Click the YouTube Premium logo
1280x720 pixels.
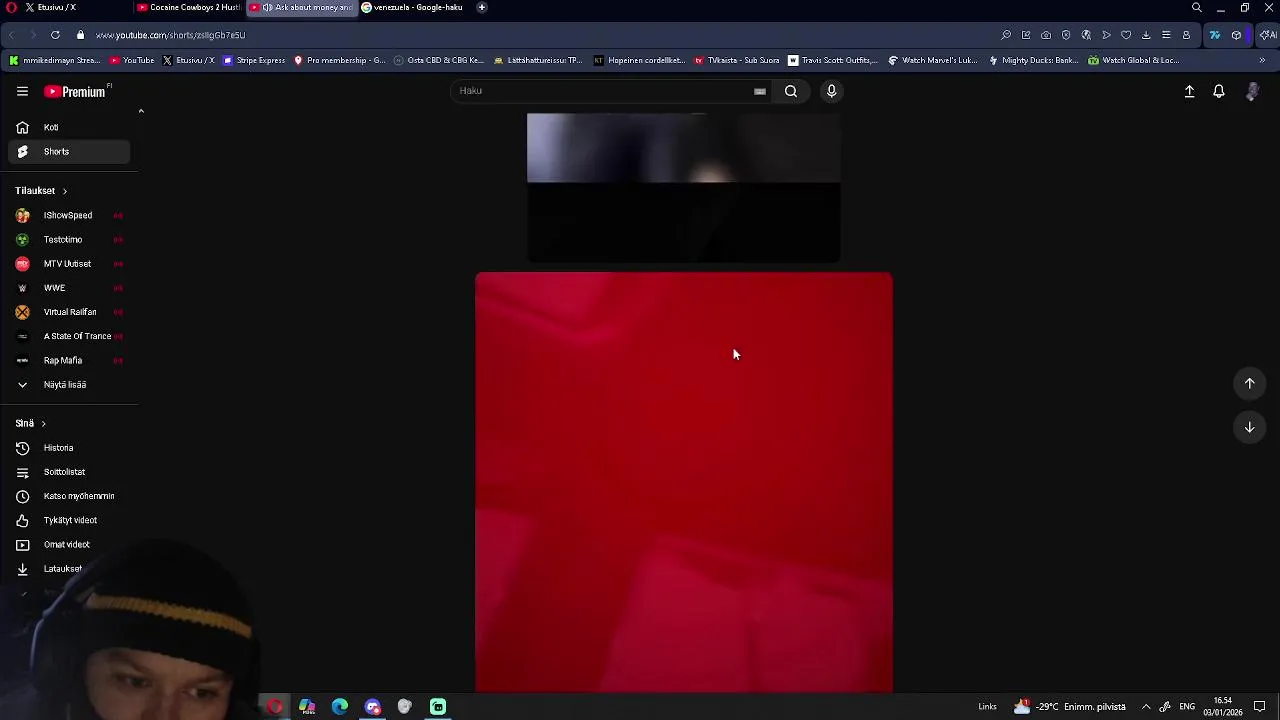pyautogui.click(x=77, y=91)
